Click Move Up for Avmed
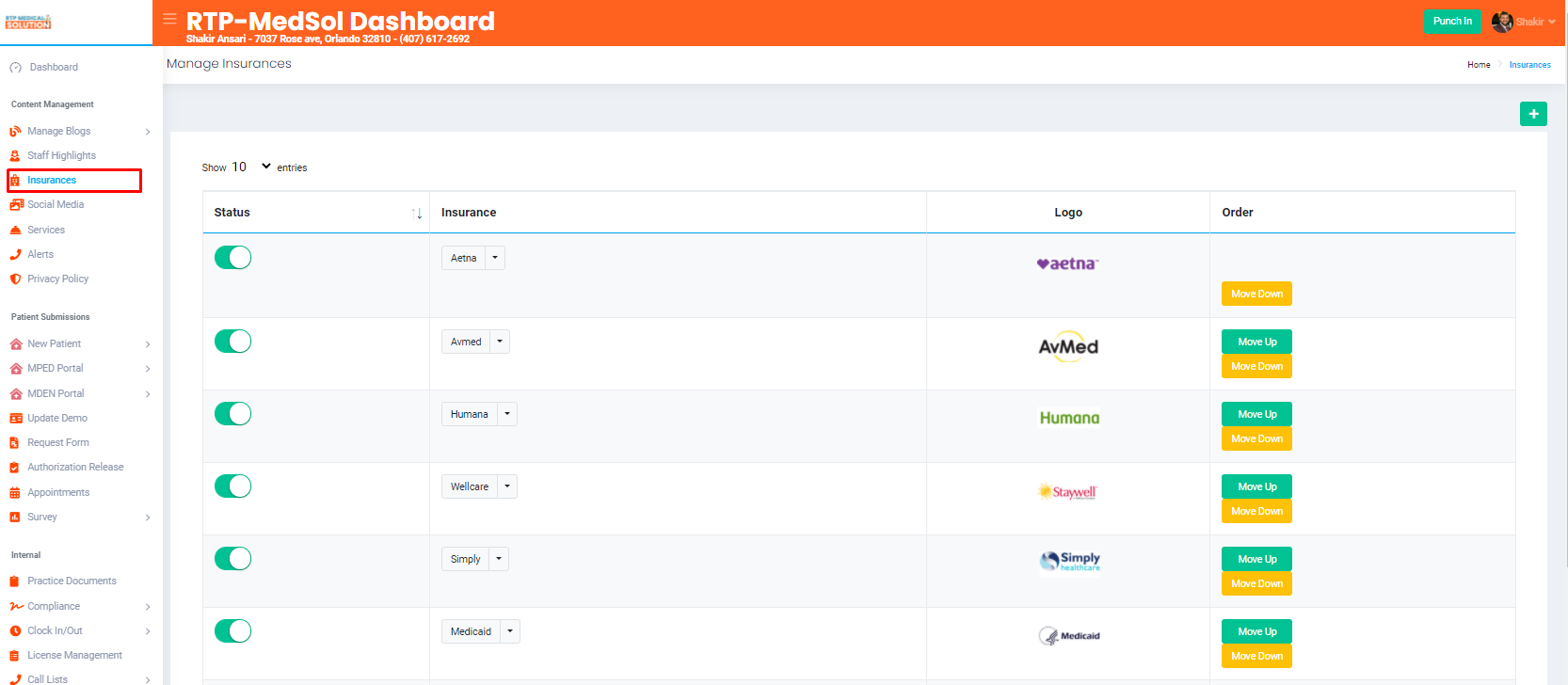Screen dimensions: 1568x685 point(1256,342)
